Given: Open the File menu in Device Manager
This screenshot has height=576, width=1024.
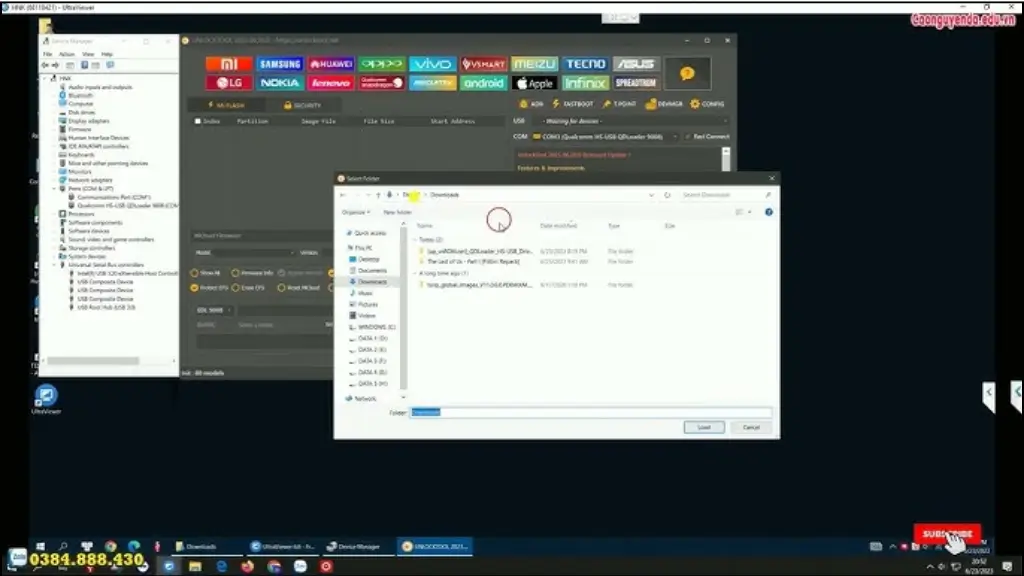Looking at the screenshot, I should 48,54.
